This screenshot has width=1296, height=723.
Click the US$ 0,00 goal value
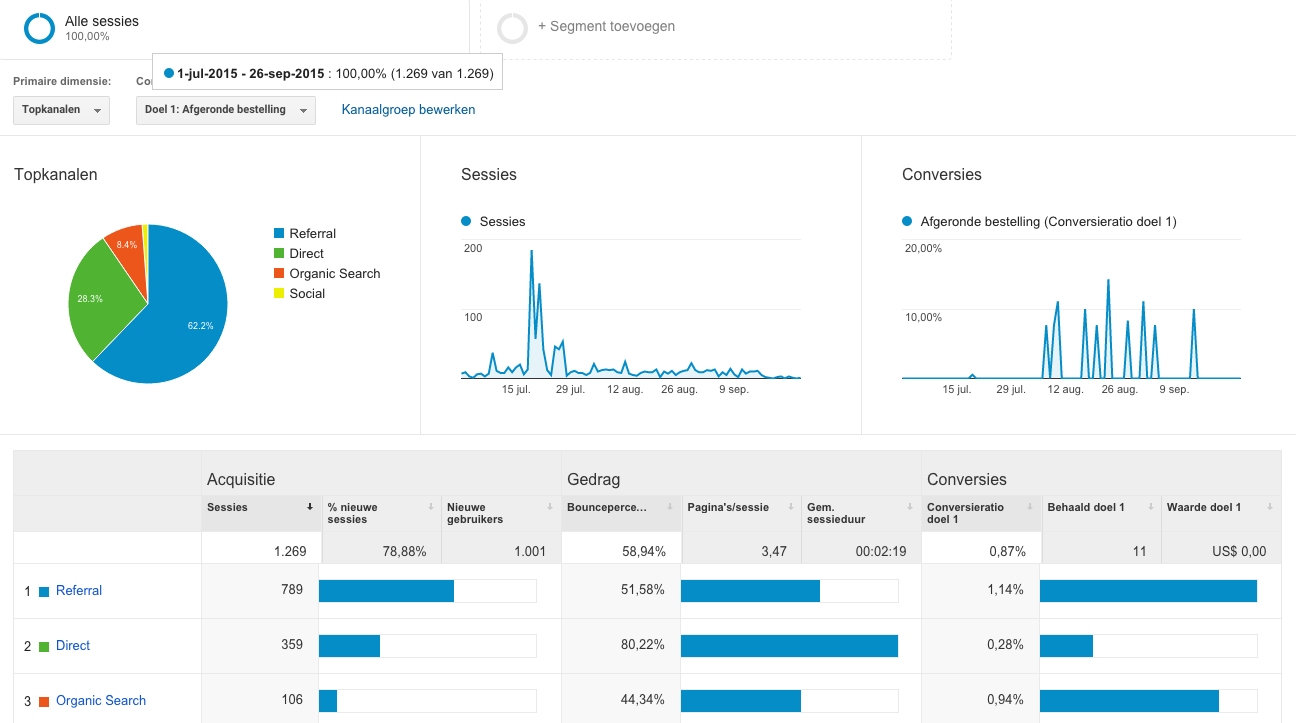click(1238, 551)
